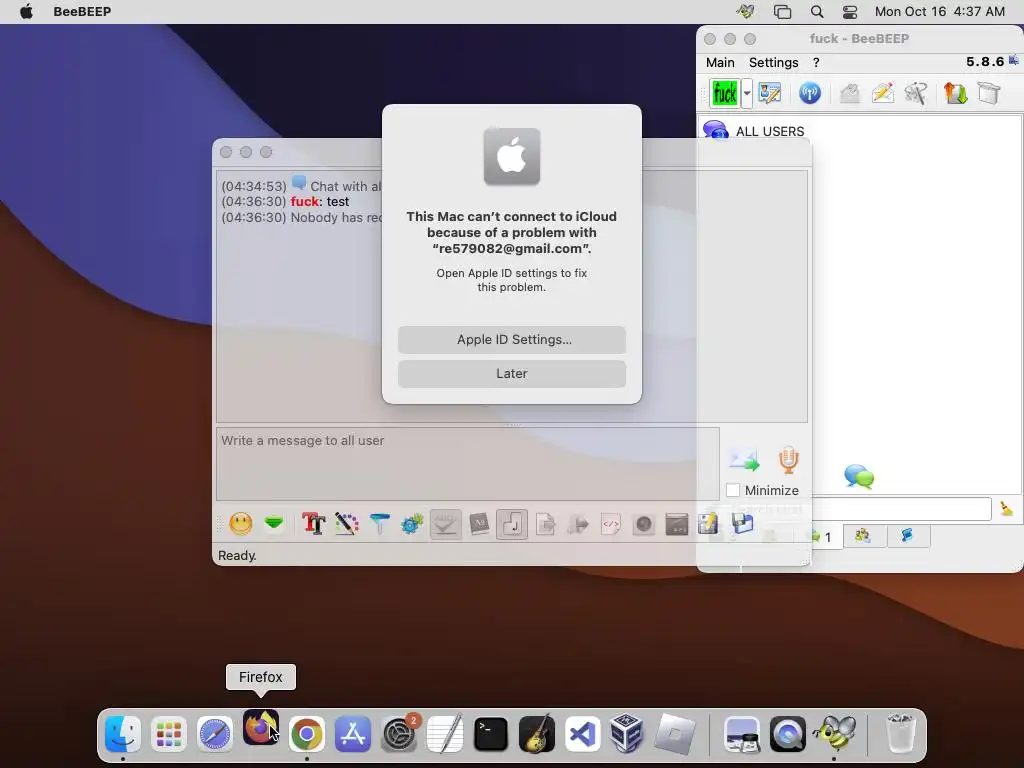The height and width of the screenshot is (768, 1024).
Task: Open Terminal from the Dock
Action: [x=490, y=734]
